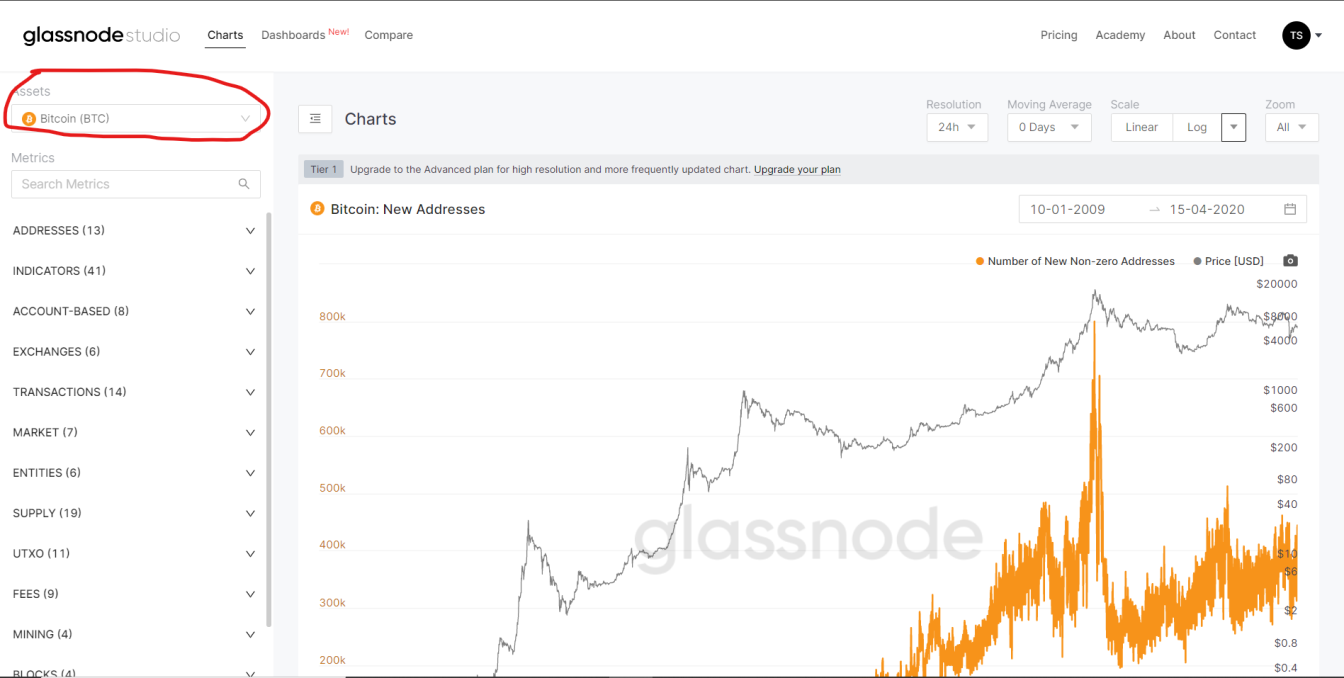Open the Compare section
Screen dimensions: 1344x678
[x=388, y=35]
